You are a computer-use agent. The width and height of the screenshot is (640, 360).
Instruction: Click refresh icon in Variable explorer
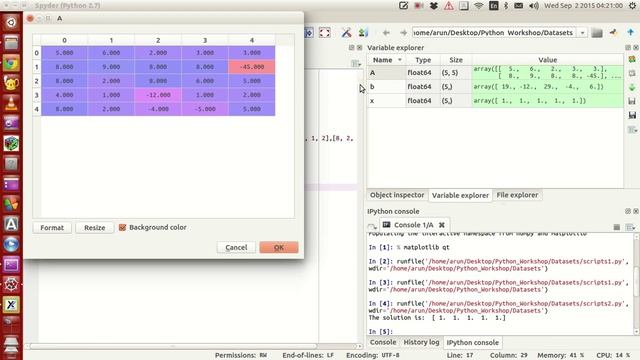[632, 60]
